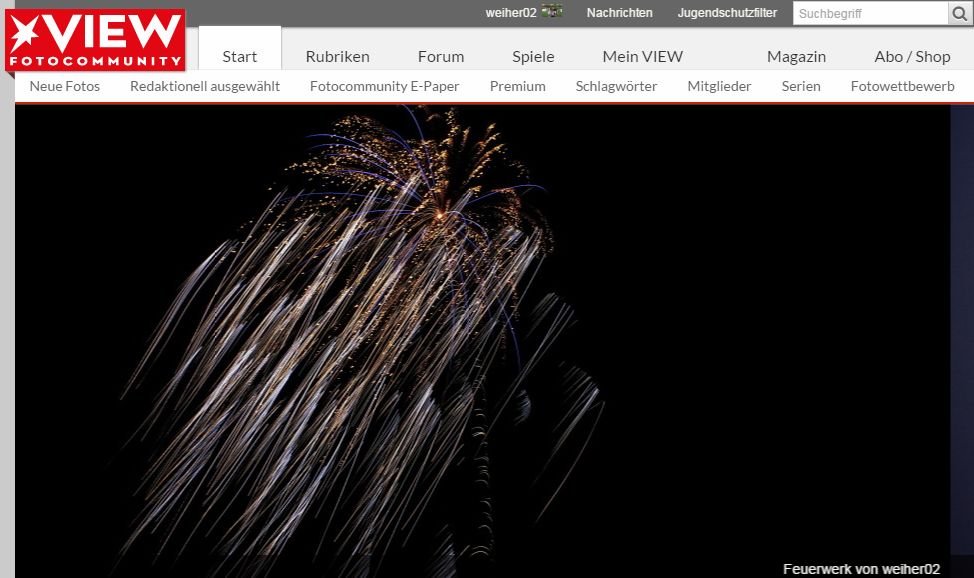Switch to the Rubriken tab
Viewport: 974px width, 578px height.
[337, 56]
